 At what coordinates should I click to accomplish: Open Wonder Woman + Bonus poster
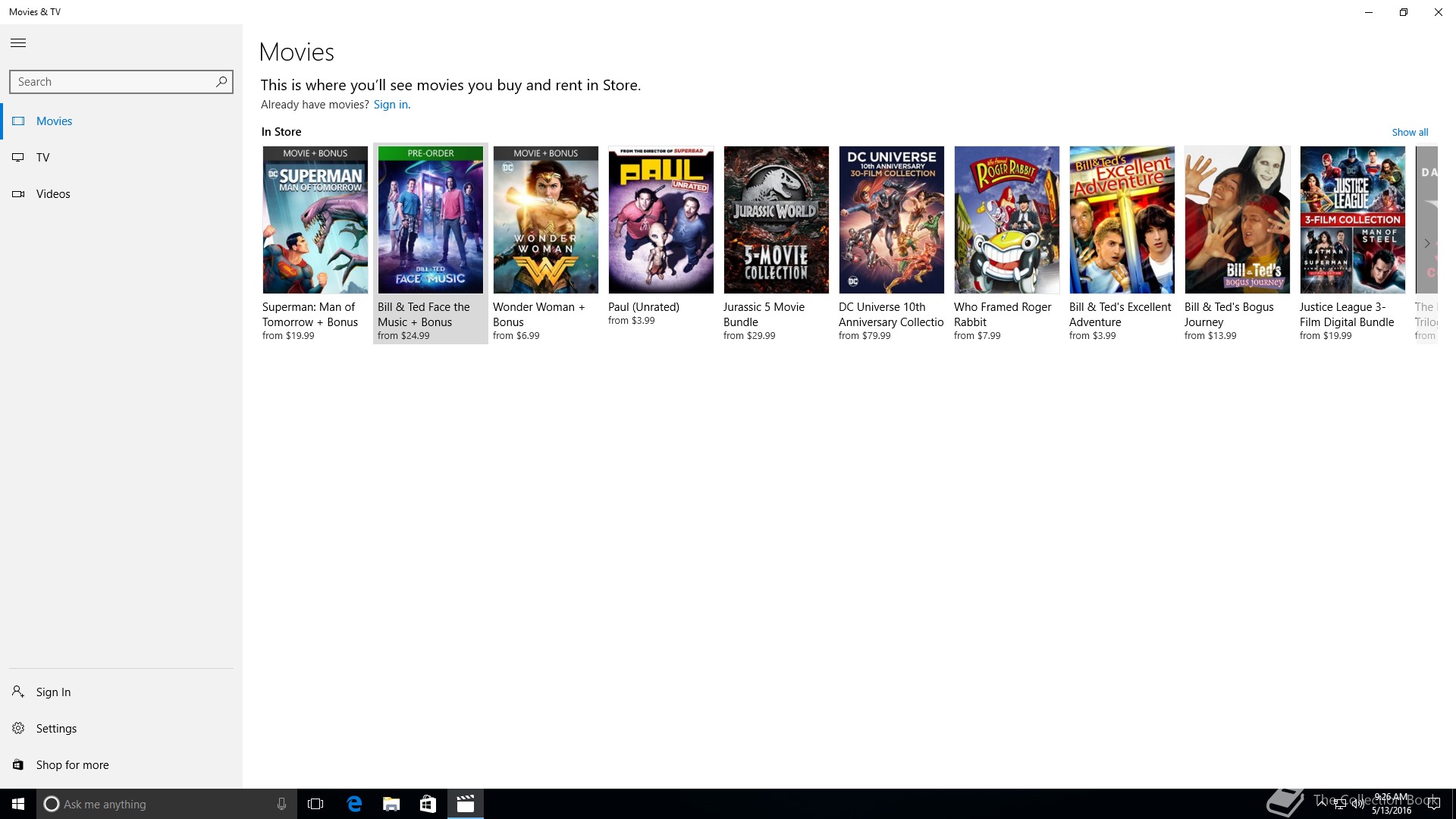[546, 220]
